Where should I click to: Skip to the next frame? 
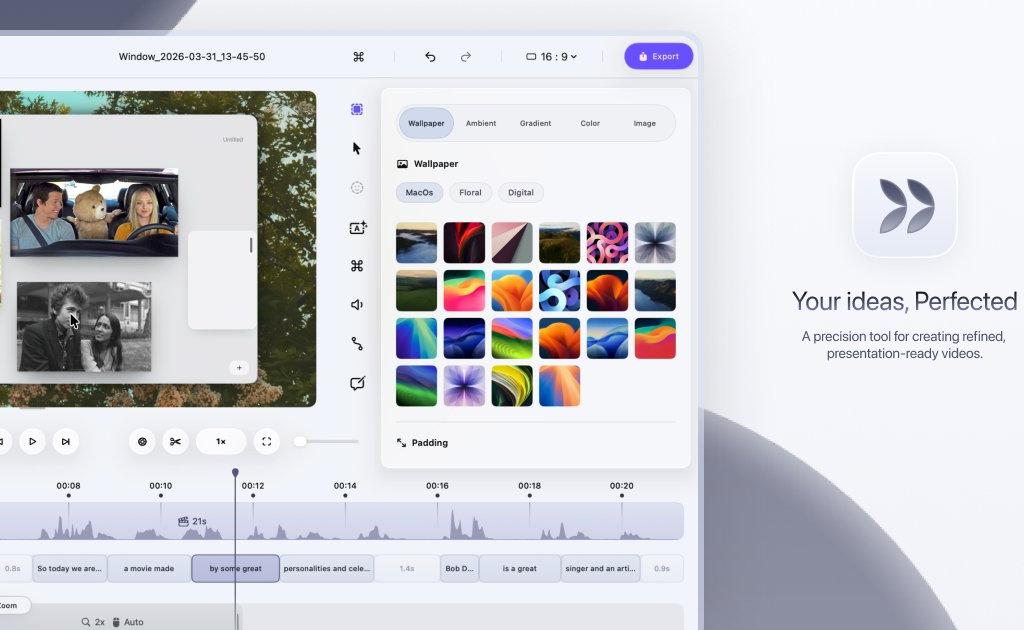click(65, 442)
